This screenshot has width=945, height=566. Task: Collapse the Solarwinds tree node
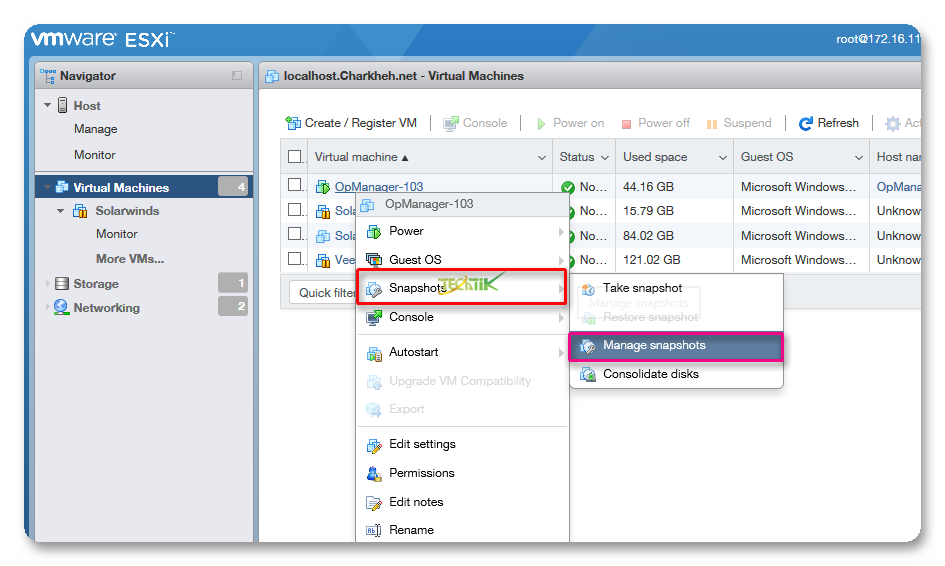[x=60, y=211]
